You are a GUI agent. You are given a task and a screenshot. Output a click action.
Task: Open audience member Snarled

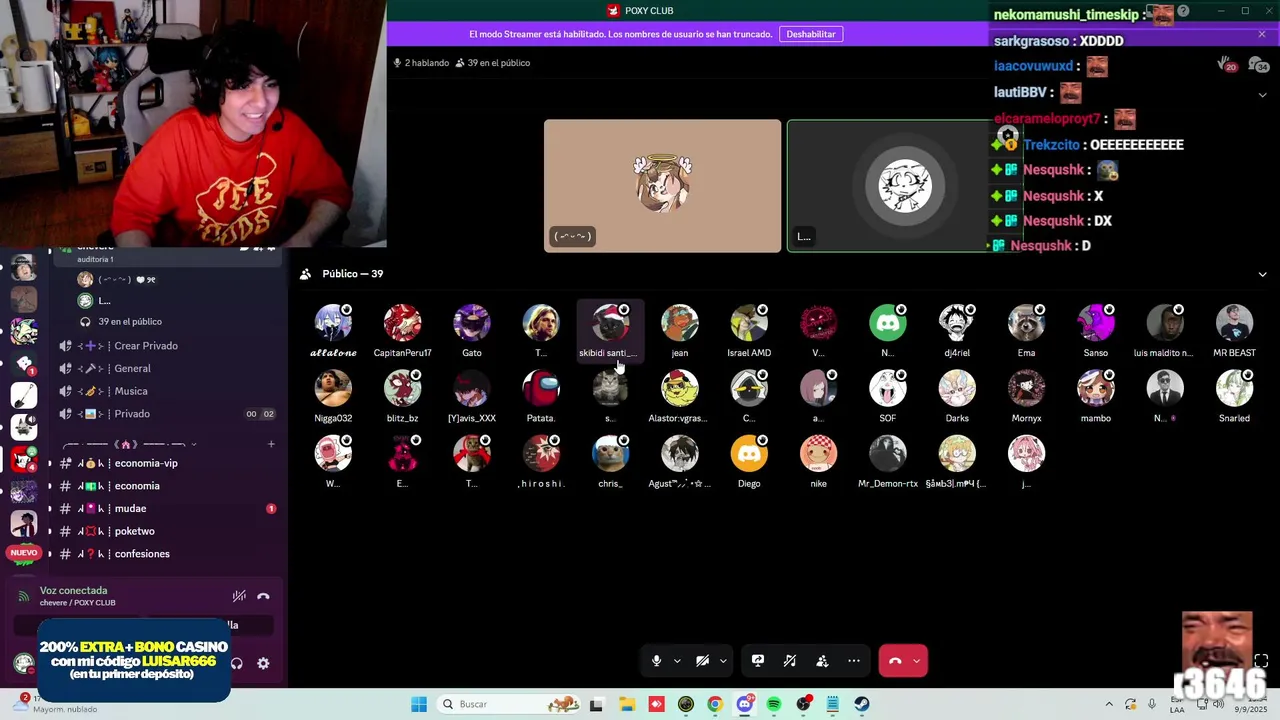click(1234, 397)
